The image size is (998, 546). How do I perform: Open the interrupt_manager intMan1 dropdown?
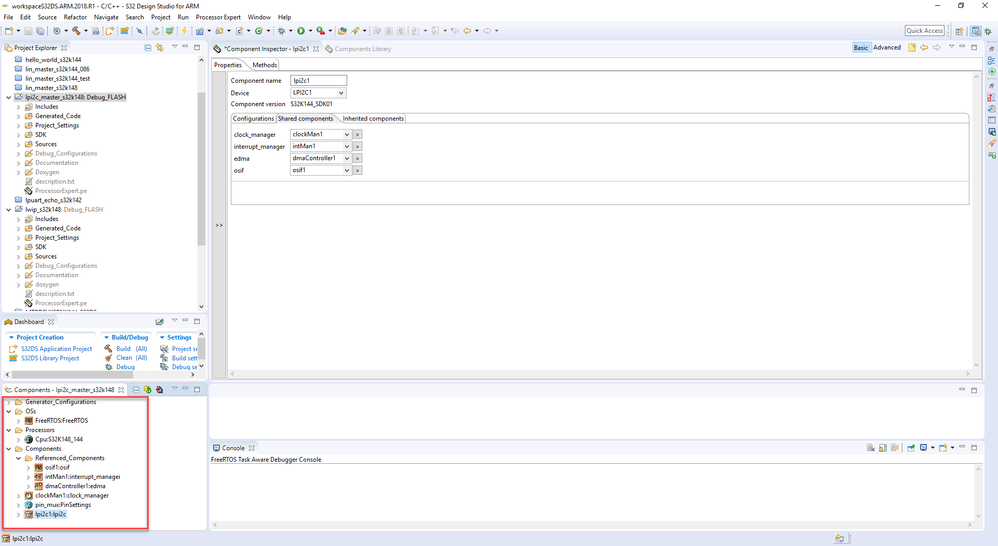click(347, 146)
